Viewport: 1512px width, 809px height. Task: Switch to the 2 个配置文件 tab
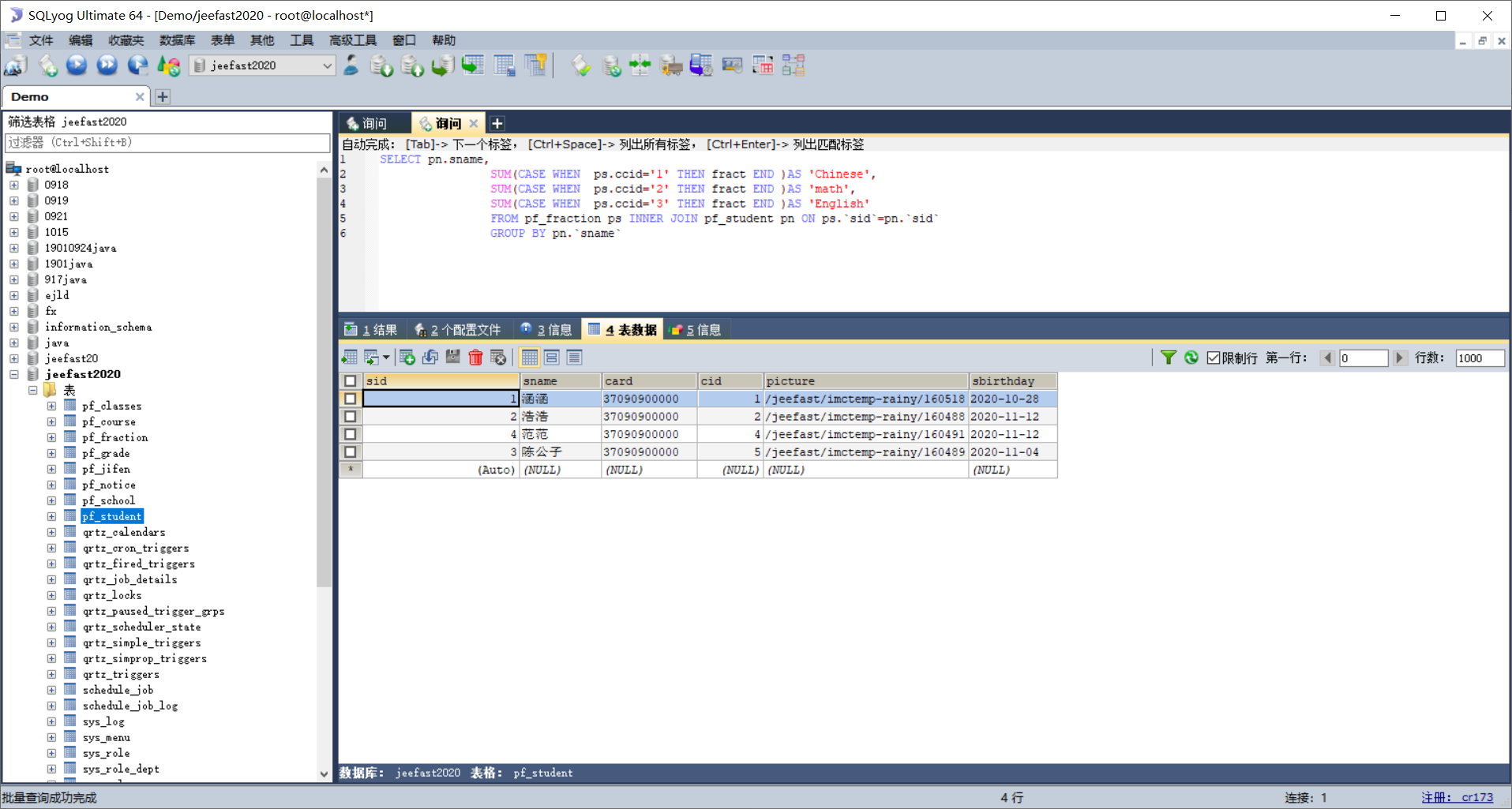pyautogui.click(x=458, y=330)
